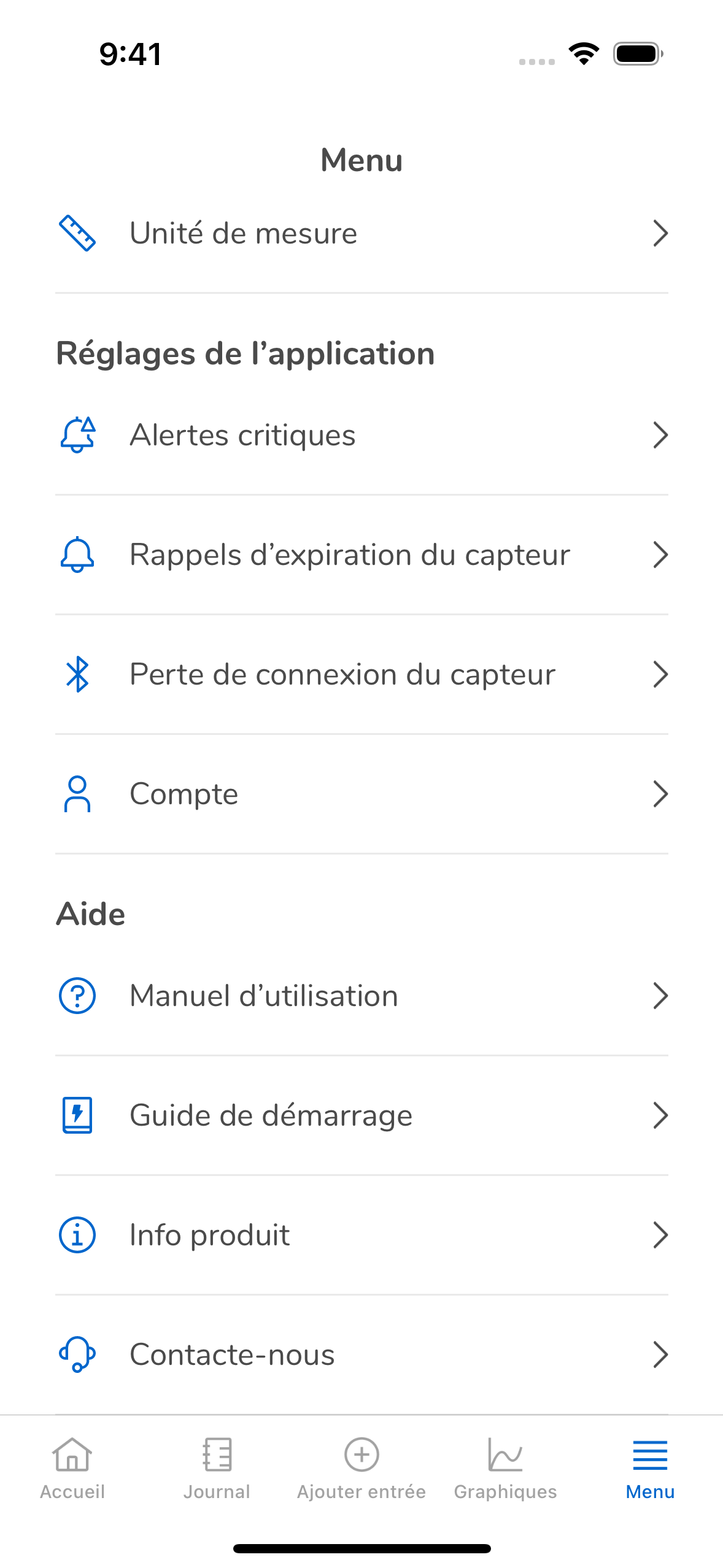Tap the bell-with-warning Alertes critiques icon

[77, 435]
